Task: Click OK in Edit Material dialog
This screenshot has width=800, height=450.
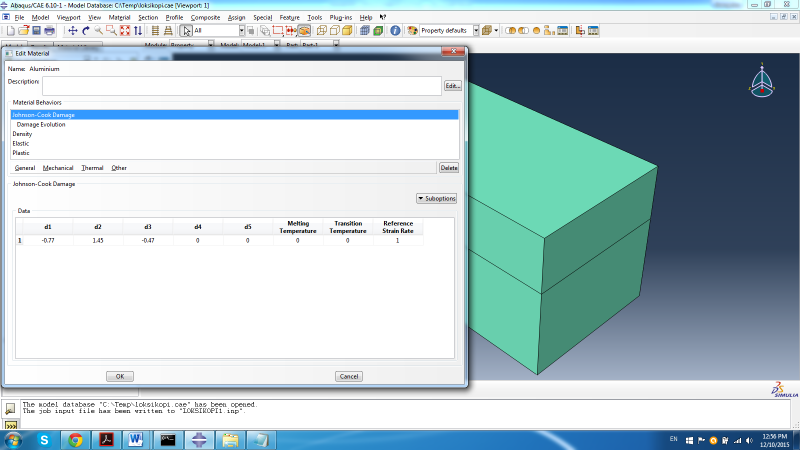Action: click(x=120, y=377)
